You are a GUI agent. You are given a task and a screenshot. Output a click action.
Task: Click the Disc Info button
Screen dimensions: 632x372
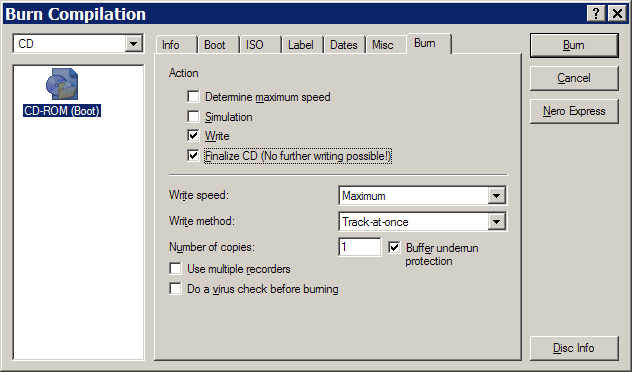(x=574, y=348)
